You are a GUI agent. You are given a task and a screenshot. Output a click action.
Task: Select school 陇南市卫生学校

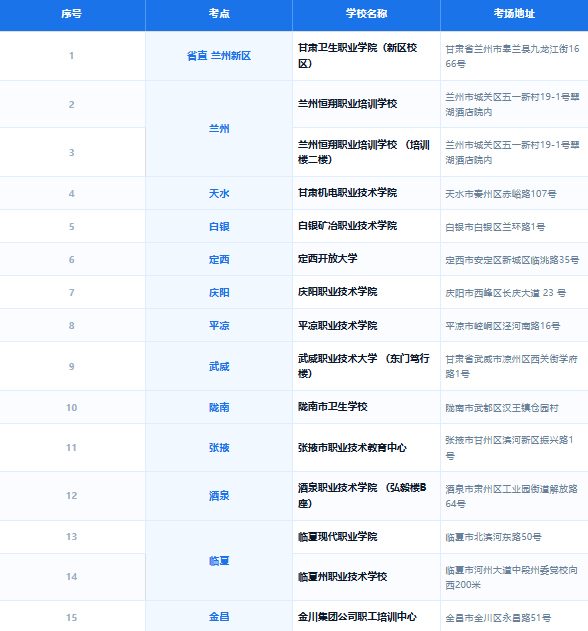point(332,407)
